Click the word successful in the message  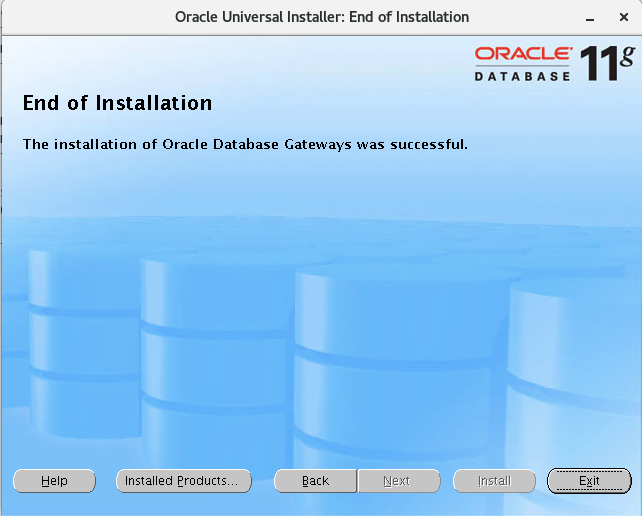429,144
